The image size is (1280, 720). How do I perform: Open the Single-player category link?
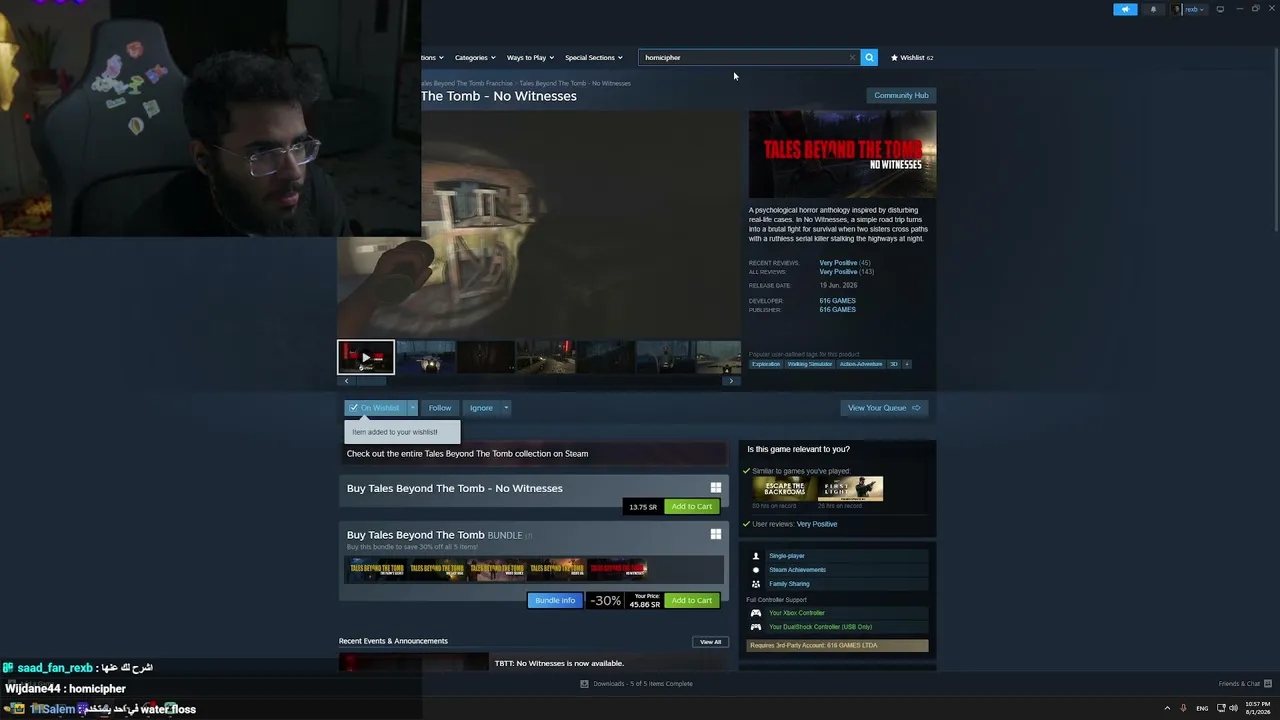[787, 556]
